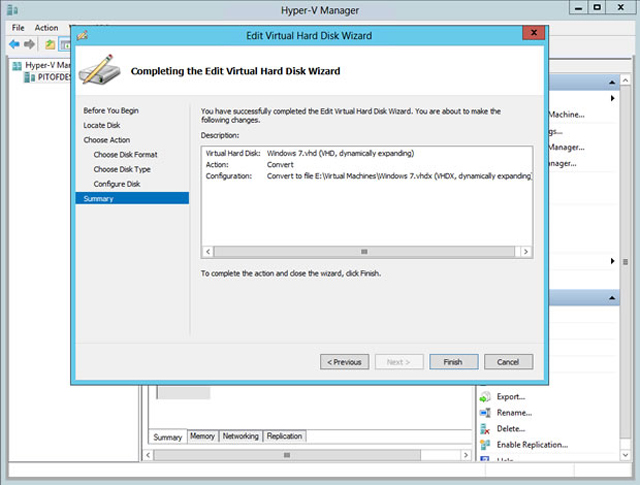Click the right arrow of the description scrollbar
The width and height of the screenshot is (640, 485).
click(x=526, y=252)
